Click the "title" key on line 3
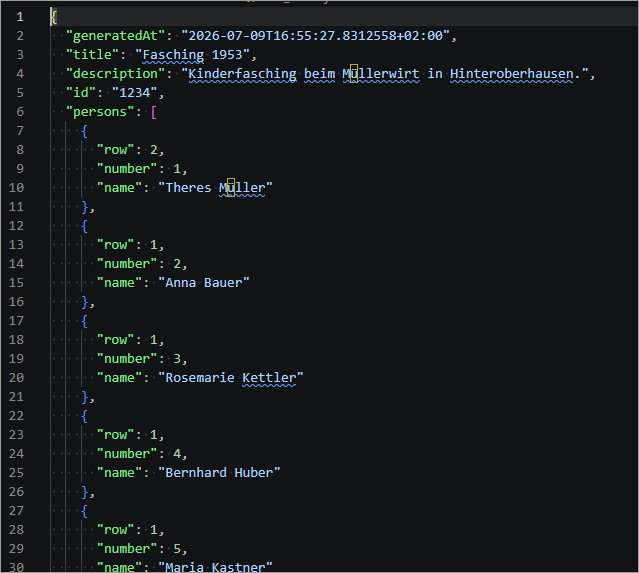The height and width of the screenshot is (573, 639). (x=93, y=55)
